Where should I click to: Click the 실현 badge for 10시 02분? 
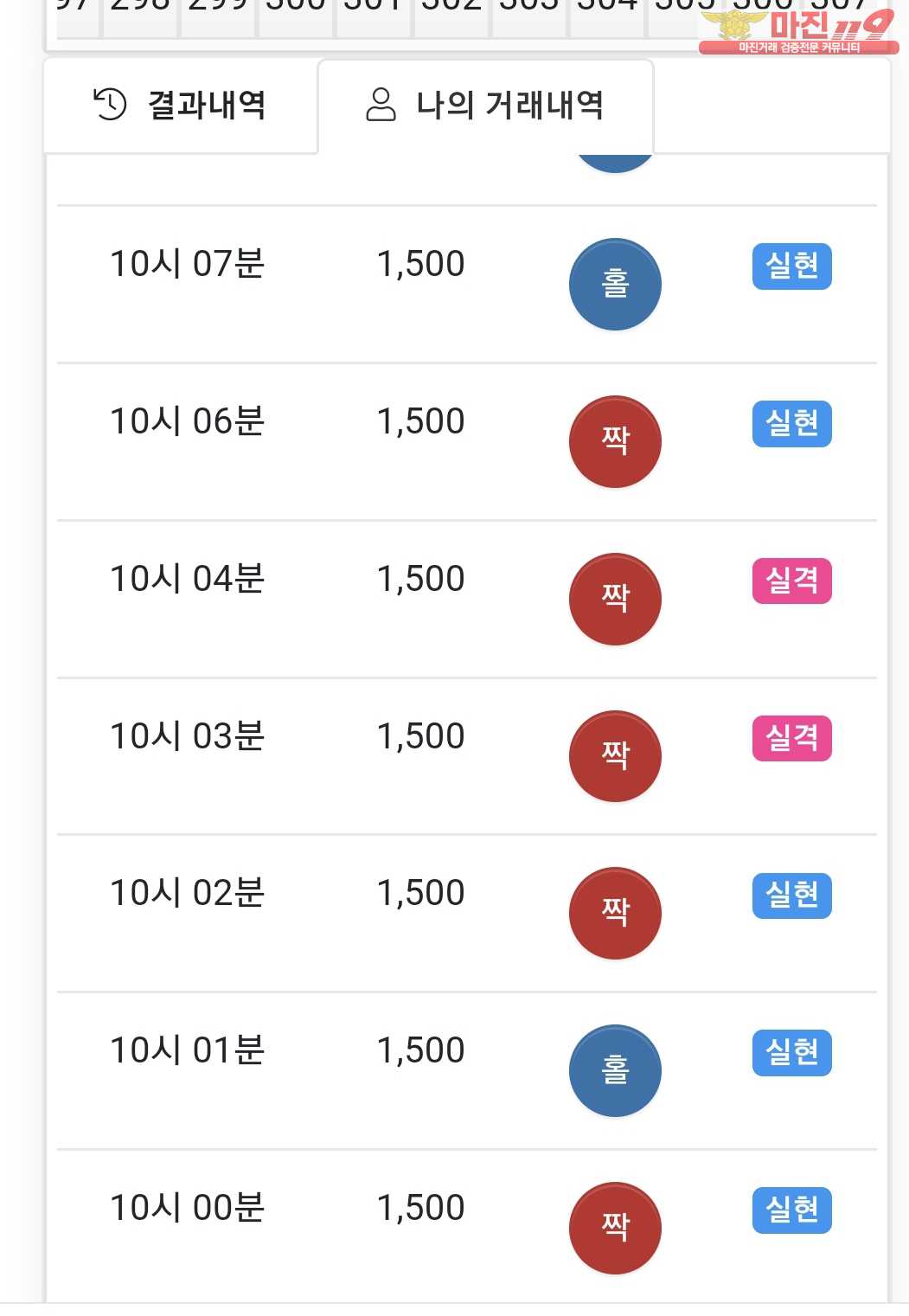tap(791, 895)
